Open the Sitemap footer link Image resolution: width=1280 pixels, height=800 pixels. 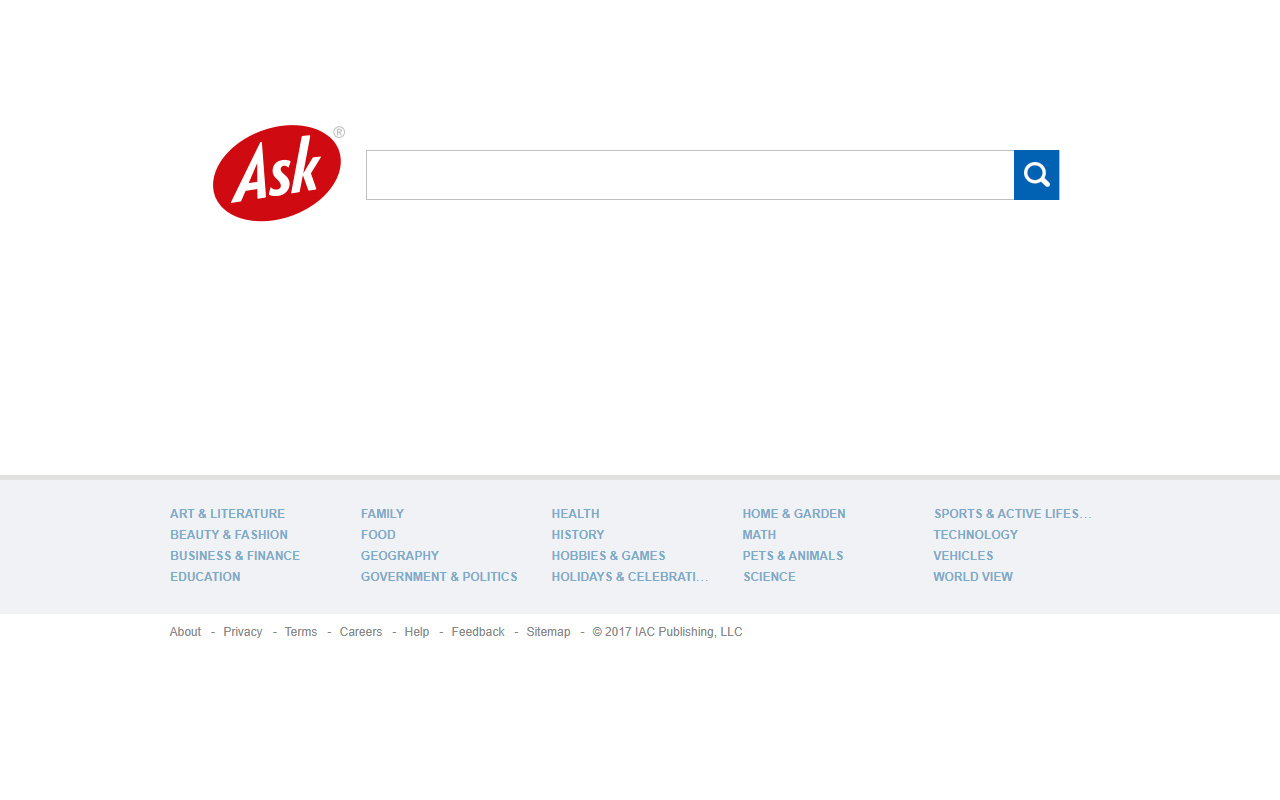tap(548, 632)
